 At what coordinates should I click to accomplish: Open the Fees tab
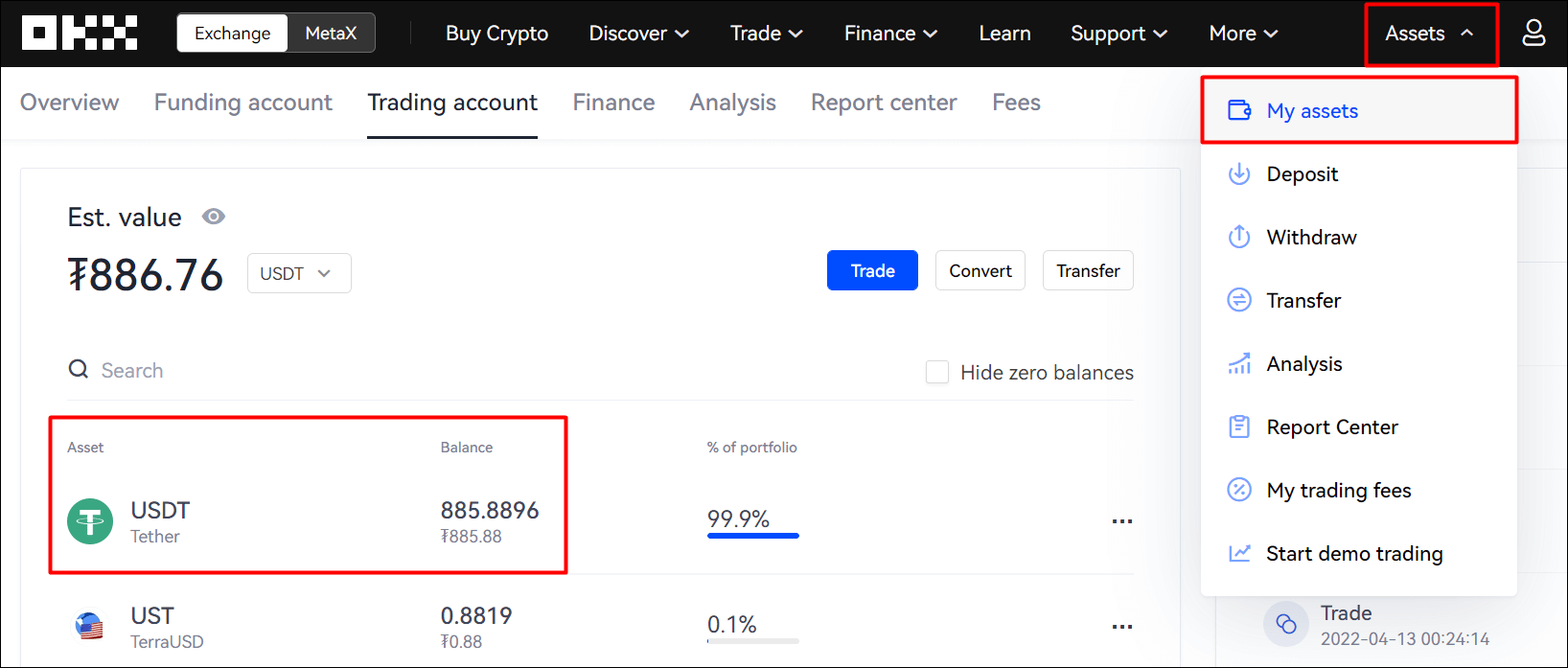[1016, 103]
